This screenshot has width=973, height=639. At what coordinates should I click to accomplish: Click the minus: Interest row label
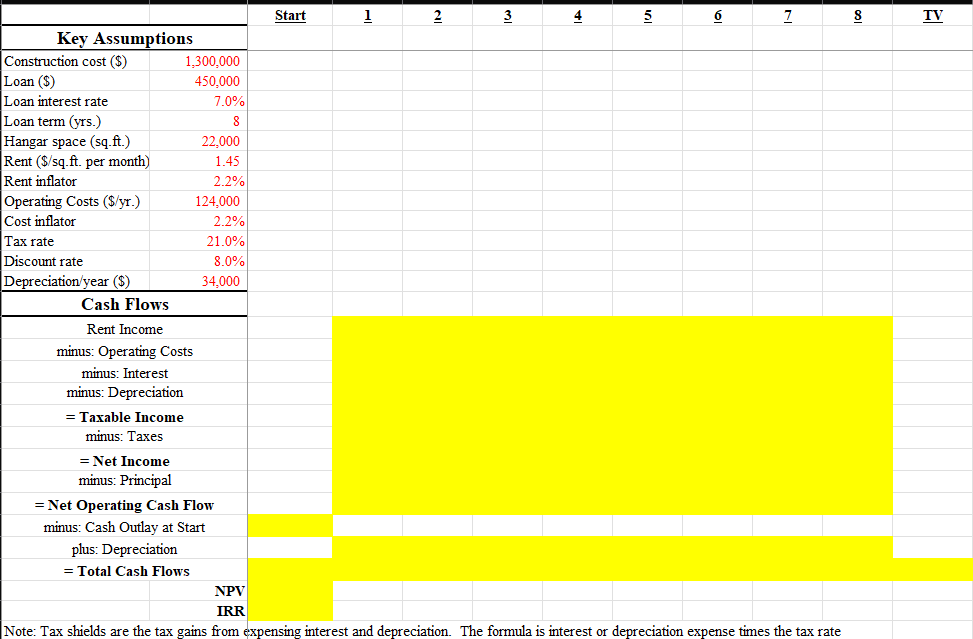coord(125,373)
